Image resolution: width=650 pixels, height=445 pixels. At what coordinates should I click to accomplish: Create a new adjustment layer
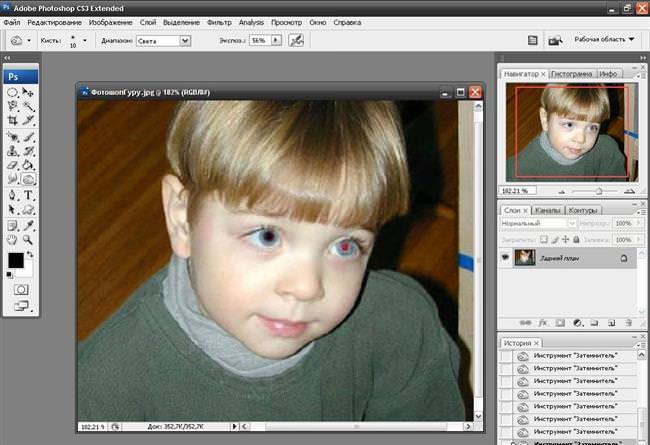click(577, 323)
